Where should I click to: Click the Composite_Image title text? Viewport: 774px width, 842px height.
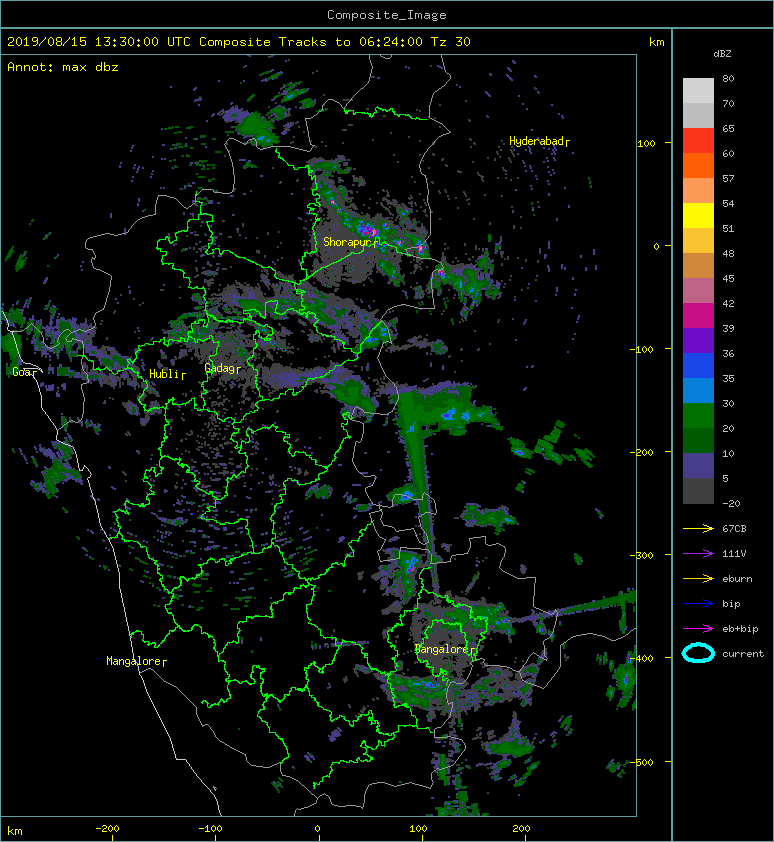click(387, 14)
